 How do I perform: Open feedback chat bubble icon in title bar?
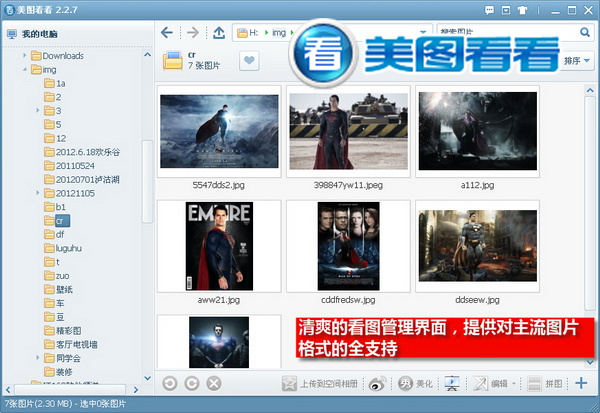click(x=489, y=10)
